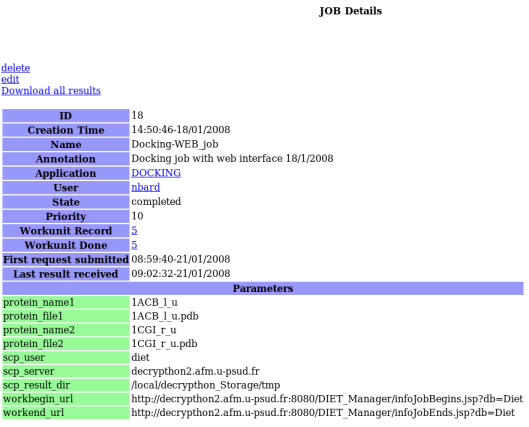Image resolution: width=529 pixels, height=427 pixels.
Task: Select the infoJobEnds.jsp URL
Action: [323, 412]
